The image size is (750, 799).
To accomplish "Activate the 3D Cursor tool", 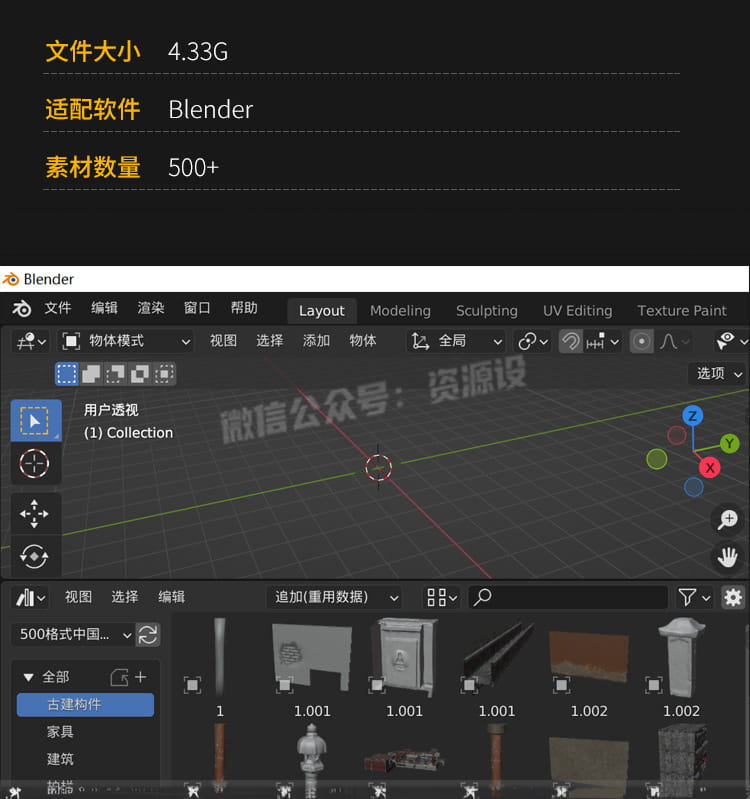I will coord(35,464).
